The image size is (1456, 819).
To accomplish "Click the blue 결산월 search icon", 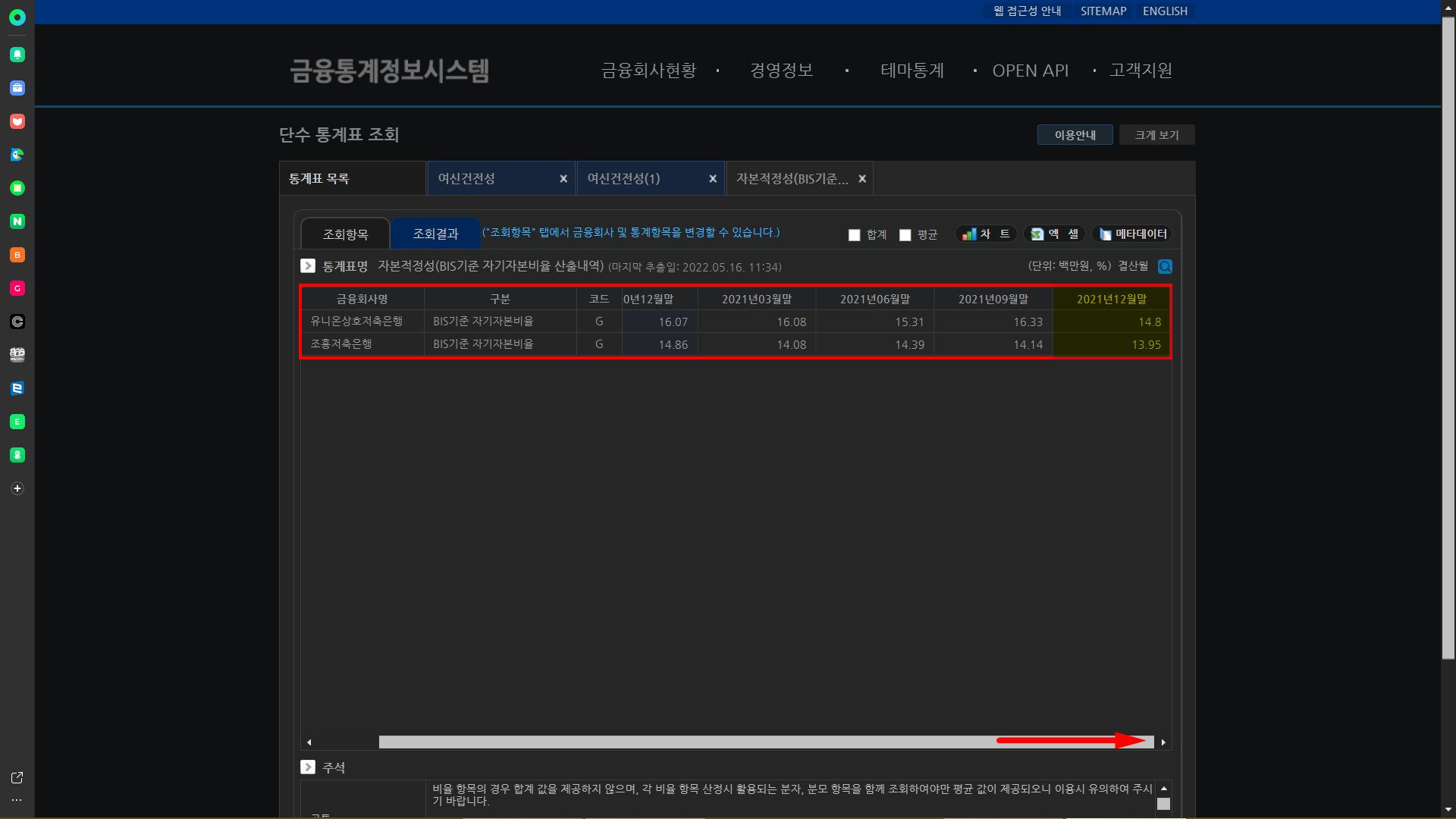I will pos(1165,266).
